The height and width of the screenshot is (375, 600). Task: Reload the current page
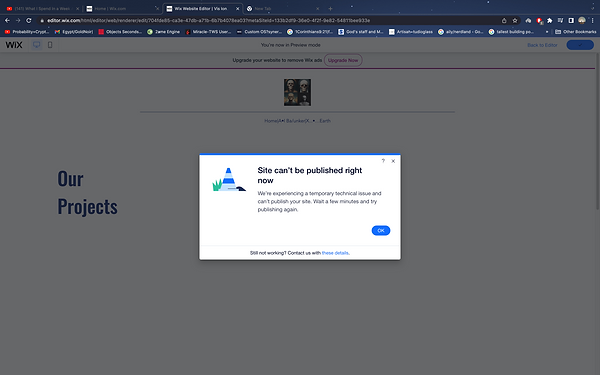pyautogui.click(x=29, y=20)
